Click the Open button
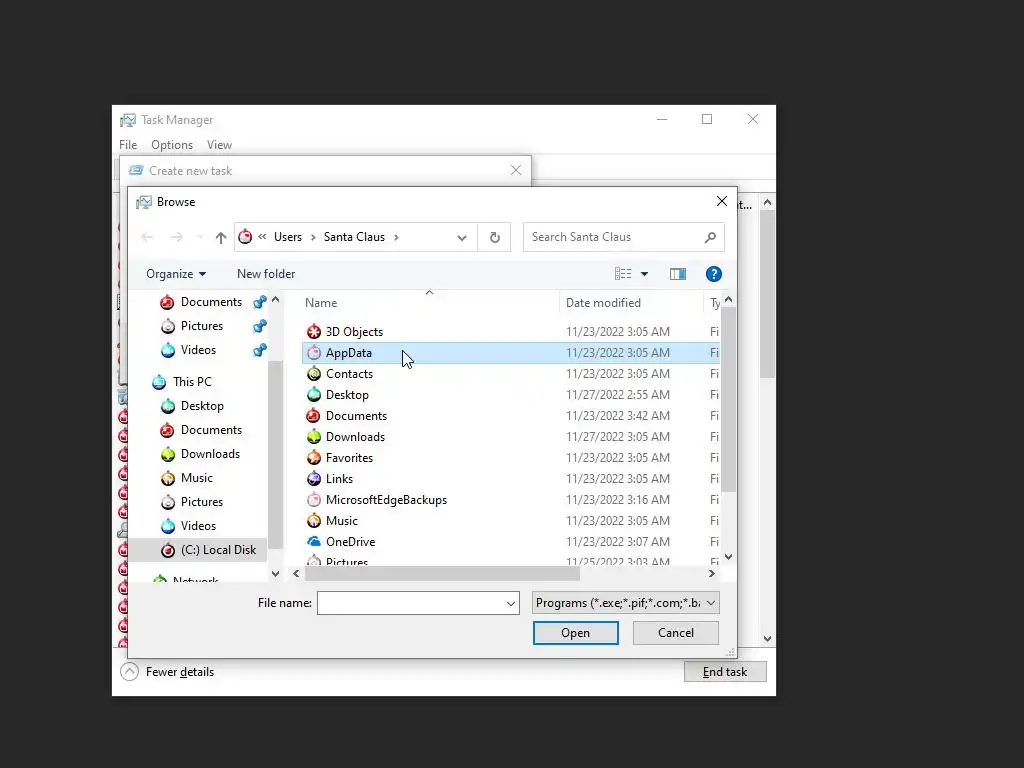This screenshot has height=768, width=1024. click(575, 633)
